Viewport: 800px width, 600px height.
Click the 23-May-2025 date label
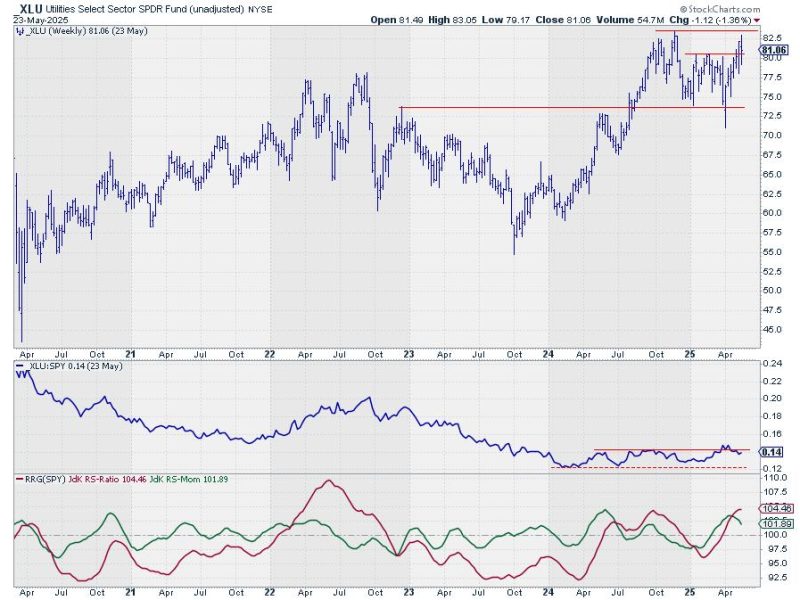pos(41,20)
